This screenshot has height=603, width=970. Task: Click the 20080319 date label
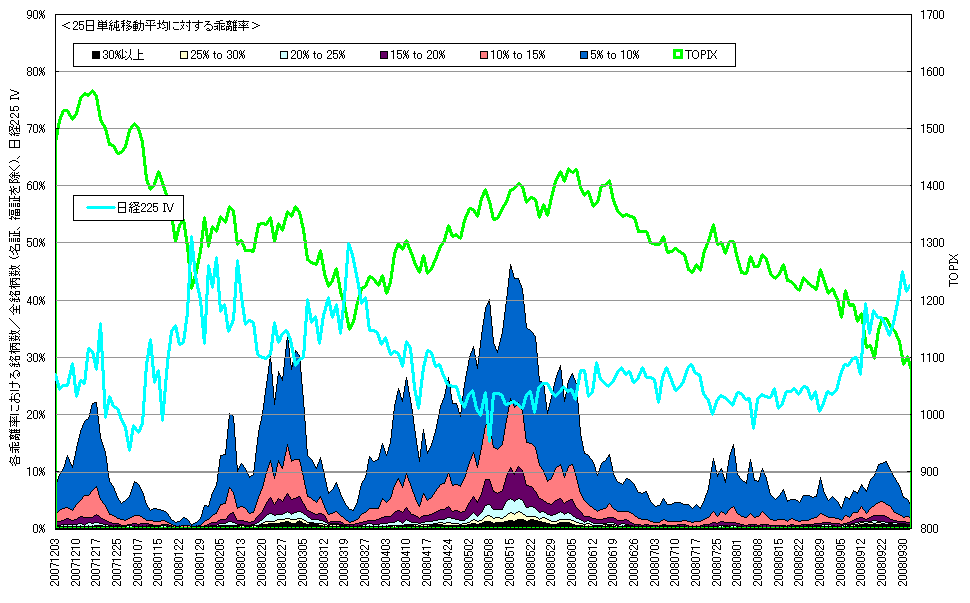345,562
